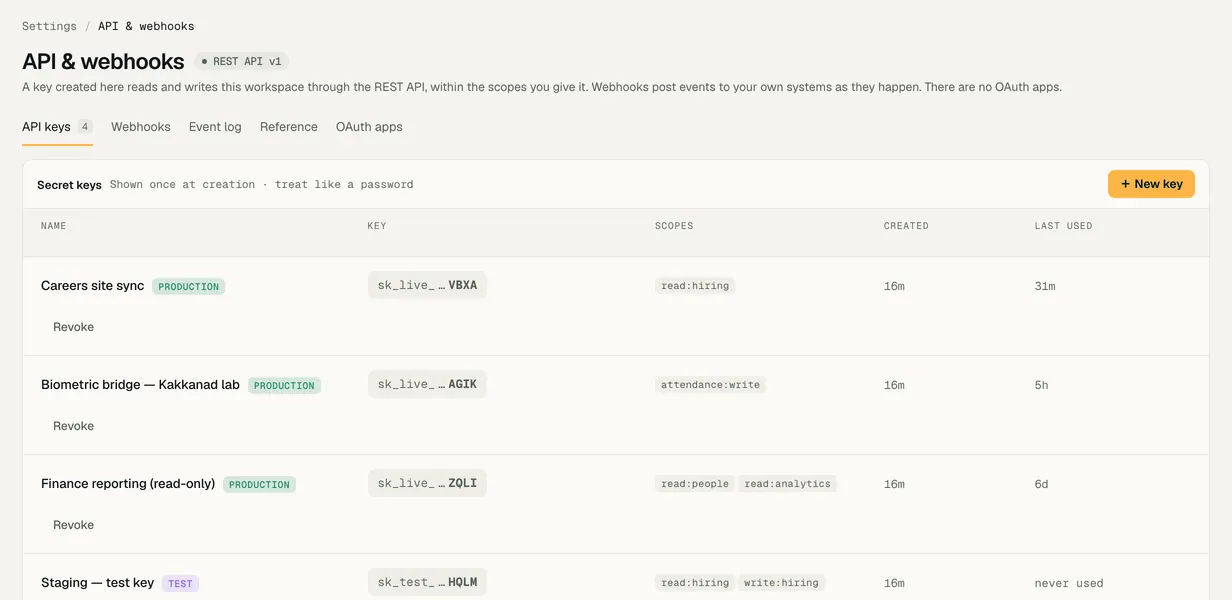Click the PRODUCTION tag on Finance reporting
Image resolution: width=1232 pixels, height=600 pixels.
[259, 485]
